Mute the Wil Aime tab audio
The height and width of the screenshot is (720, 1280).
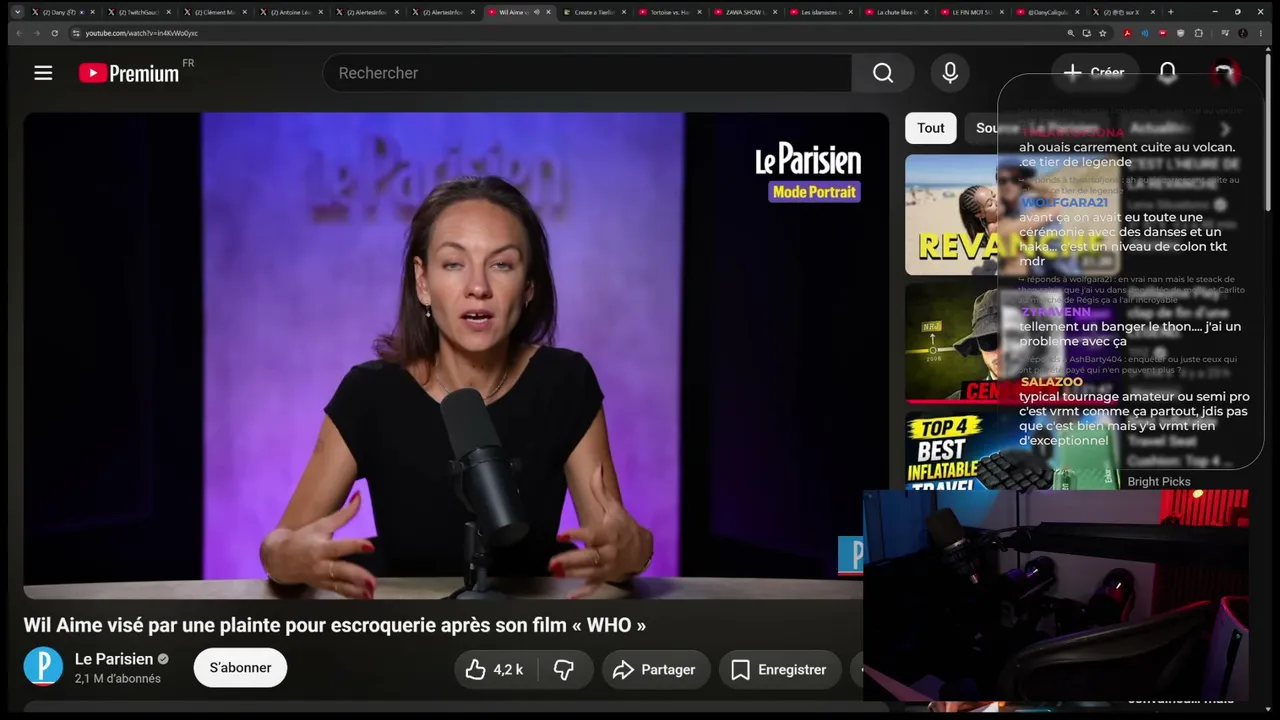[x=536, y=12]
